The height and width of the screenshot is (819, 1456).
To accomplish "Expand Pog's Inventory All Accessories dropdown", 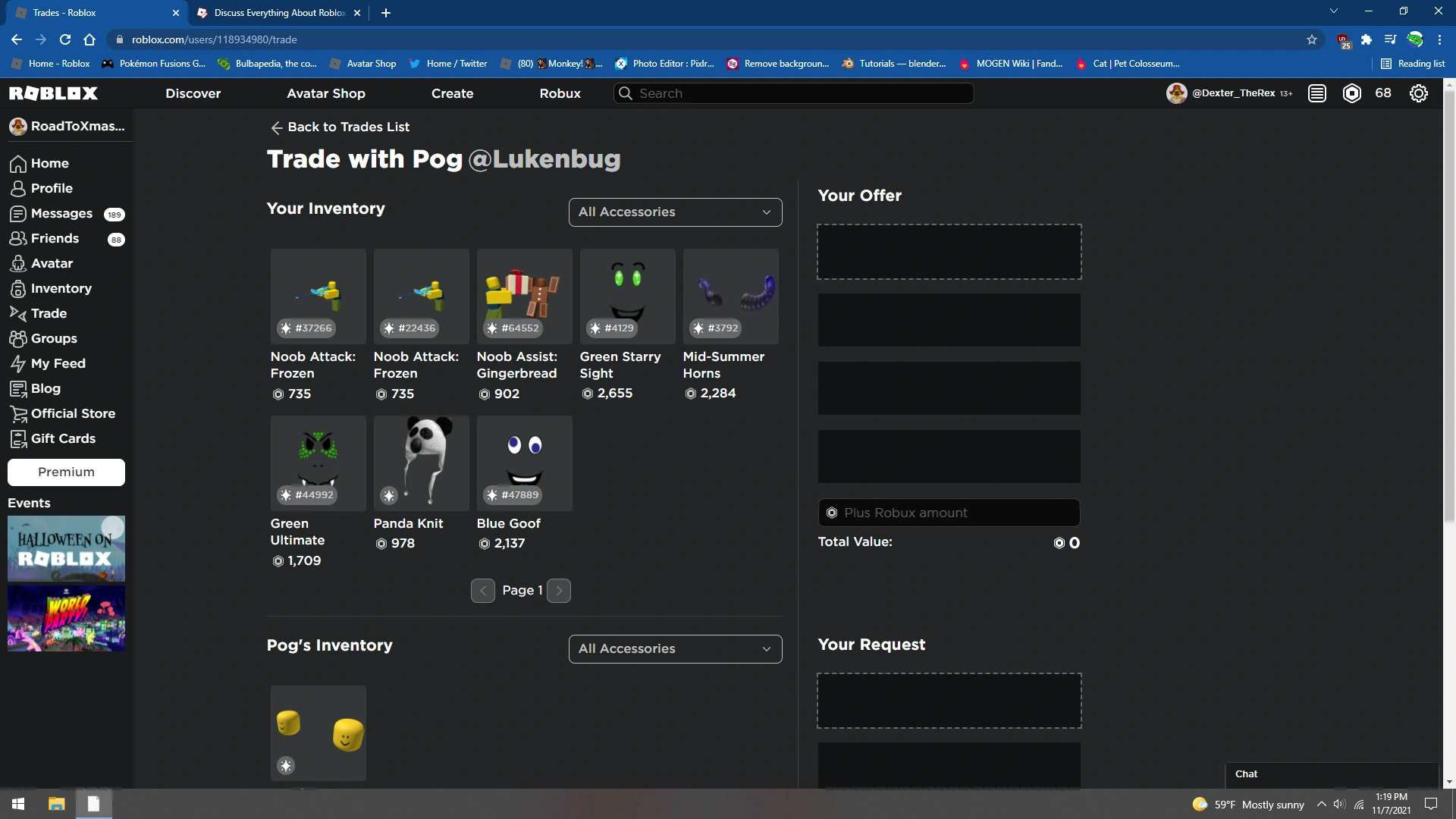I will point(675,649).
